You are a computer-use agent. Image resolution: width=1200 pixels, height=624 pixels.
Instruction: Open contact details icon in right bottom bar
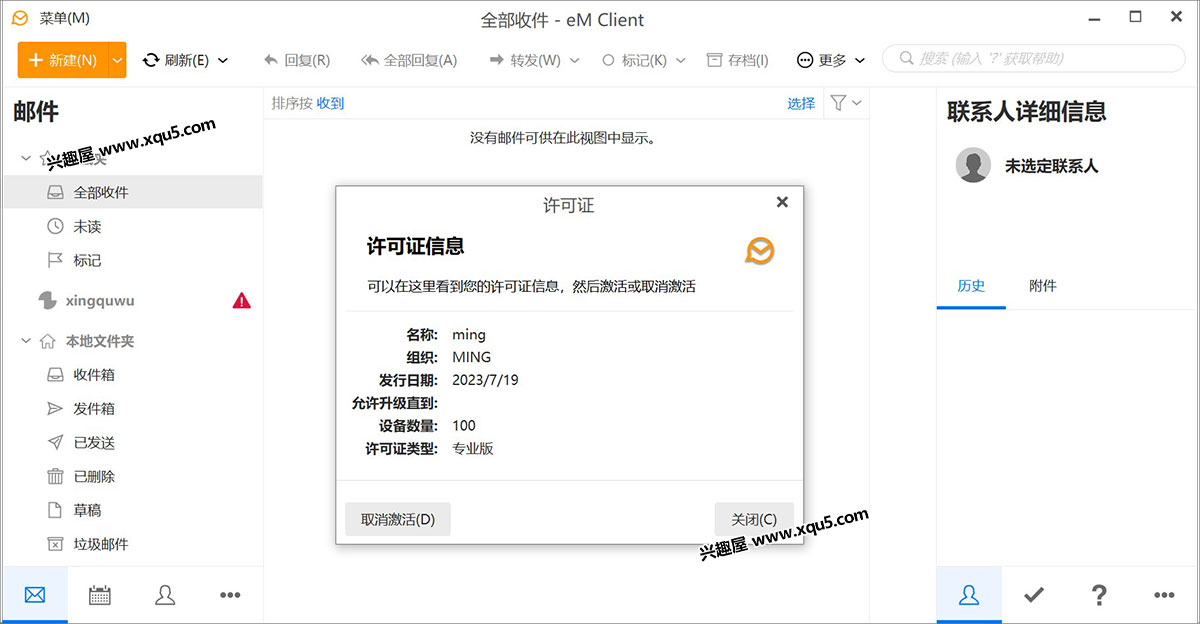point(969,595)
